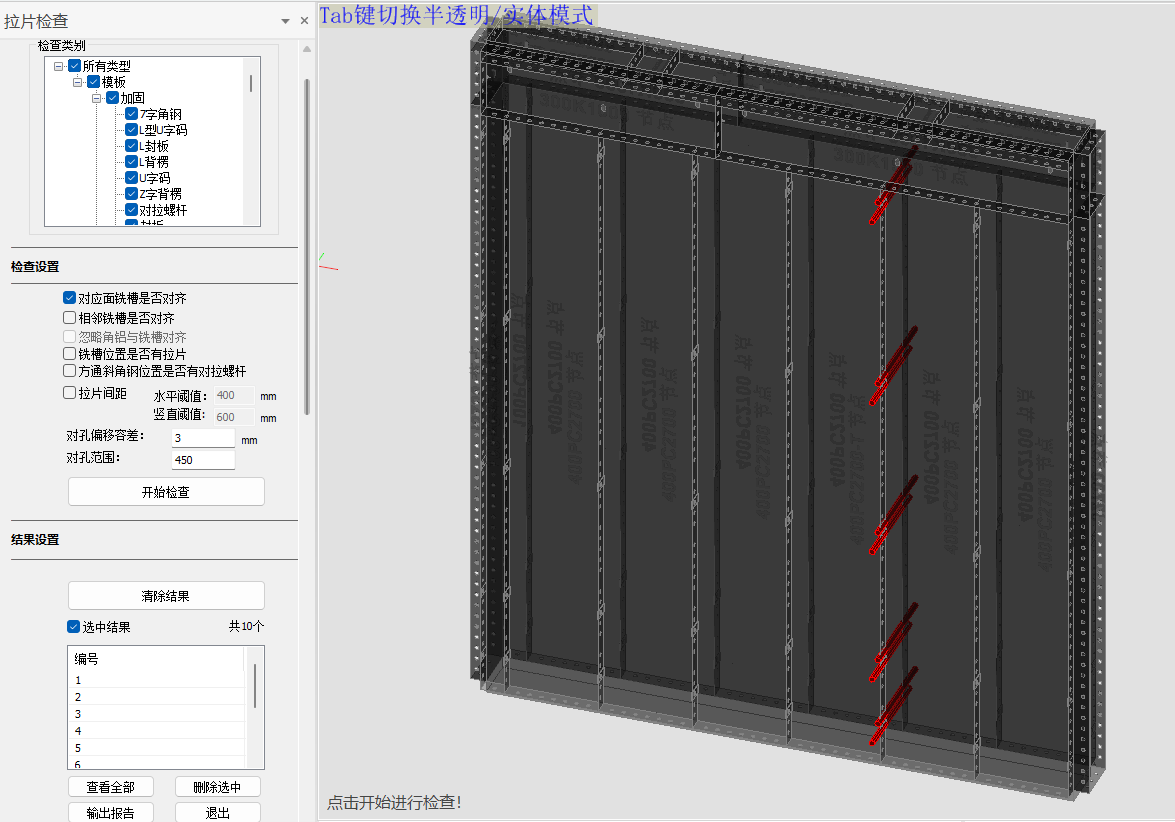1175x822 pixels.
Task: Toggle the 选中结果 checkbox
Action: [73, 627]
